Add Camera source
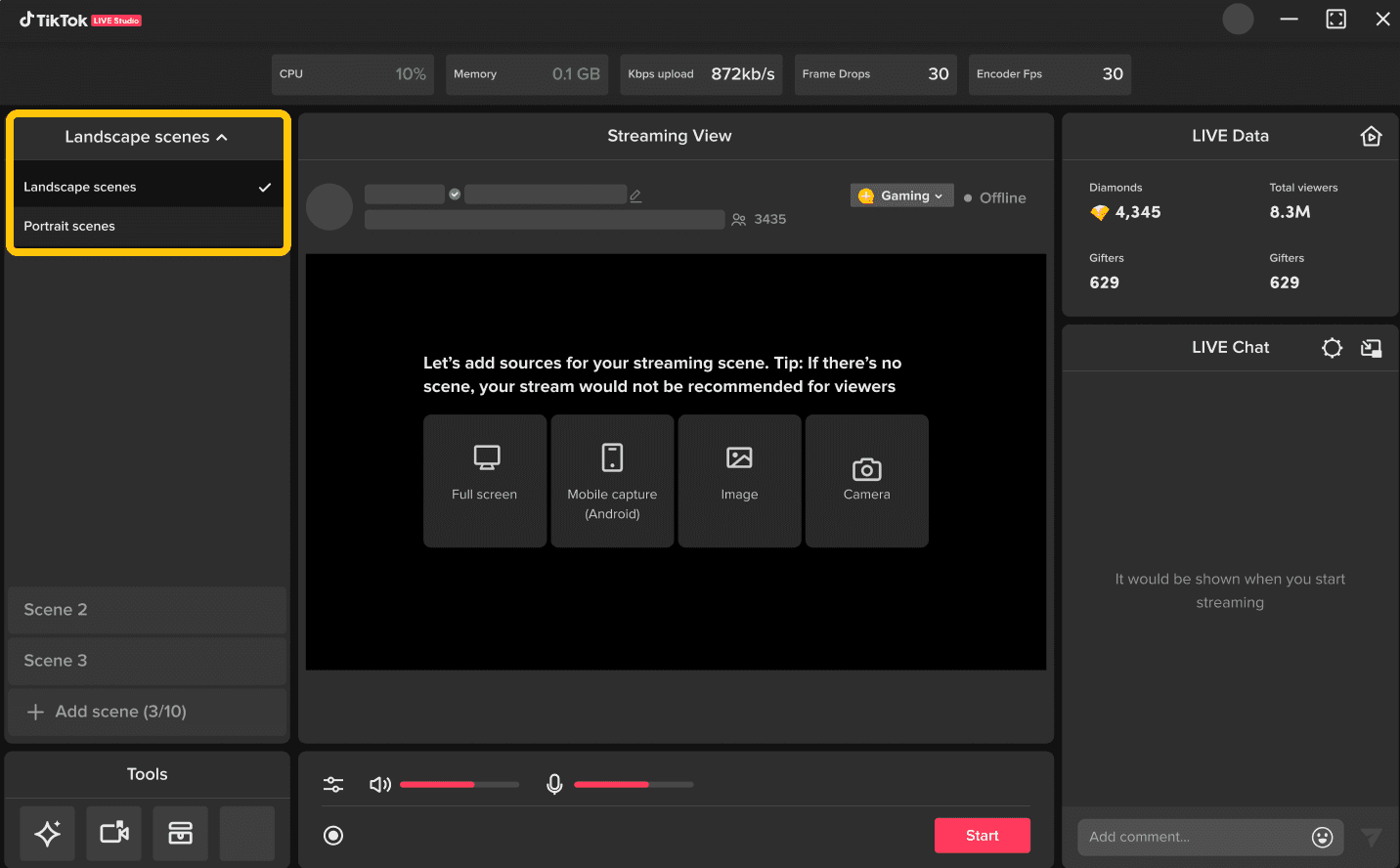Screen dimensions: 1400x868 click(867, 481)
